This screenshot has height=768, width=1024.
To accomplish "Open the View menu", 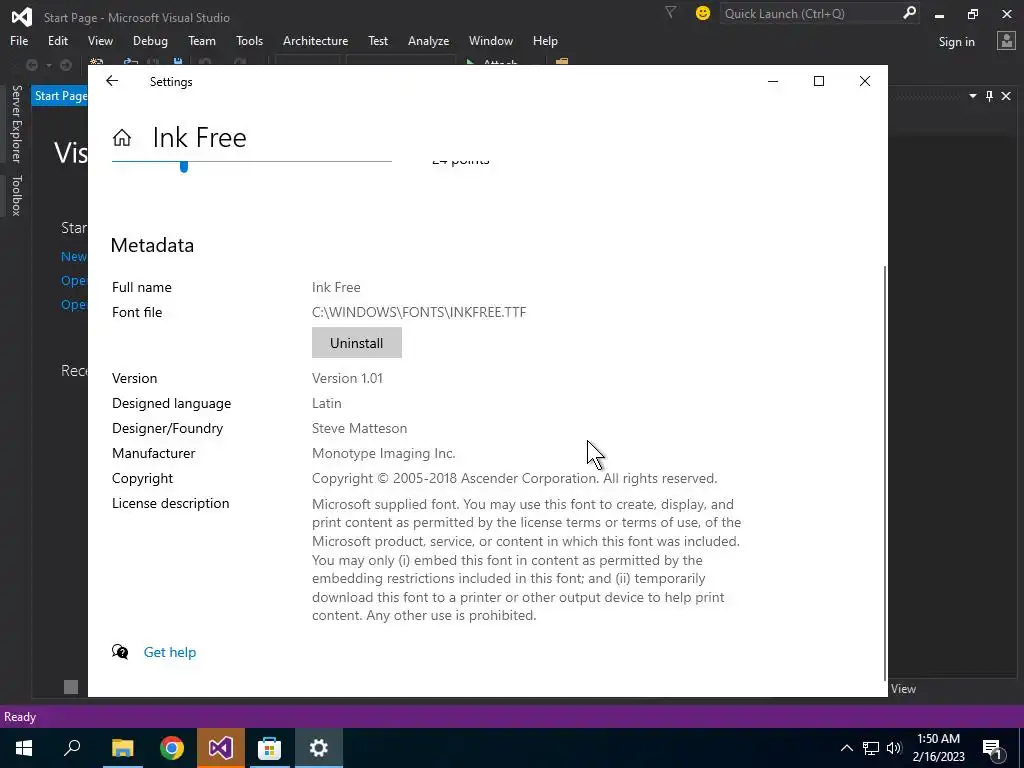I will (100, 41).
